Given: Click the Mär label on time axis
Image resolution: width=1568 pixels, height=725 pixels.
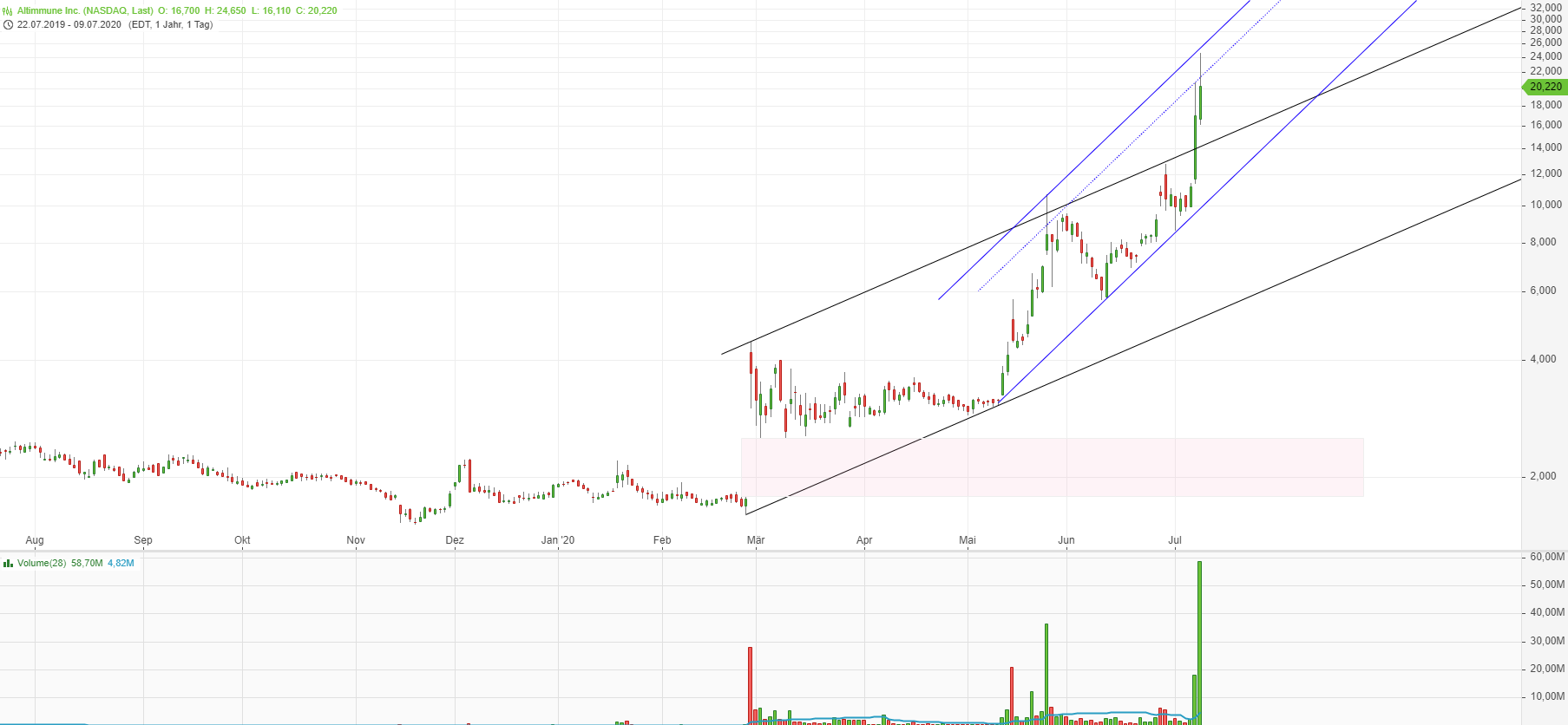Looking at the screenshot, I should (x=756, y=540).
